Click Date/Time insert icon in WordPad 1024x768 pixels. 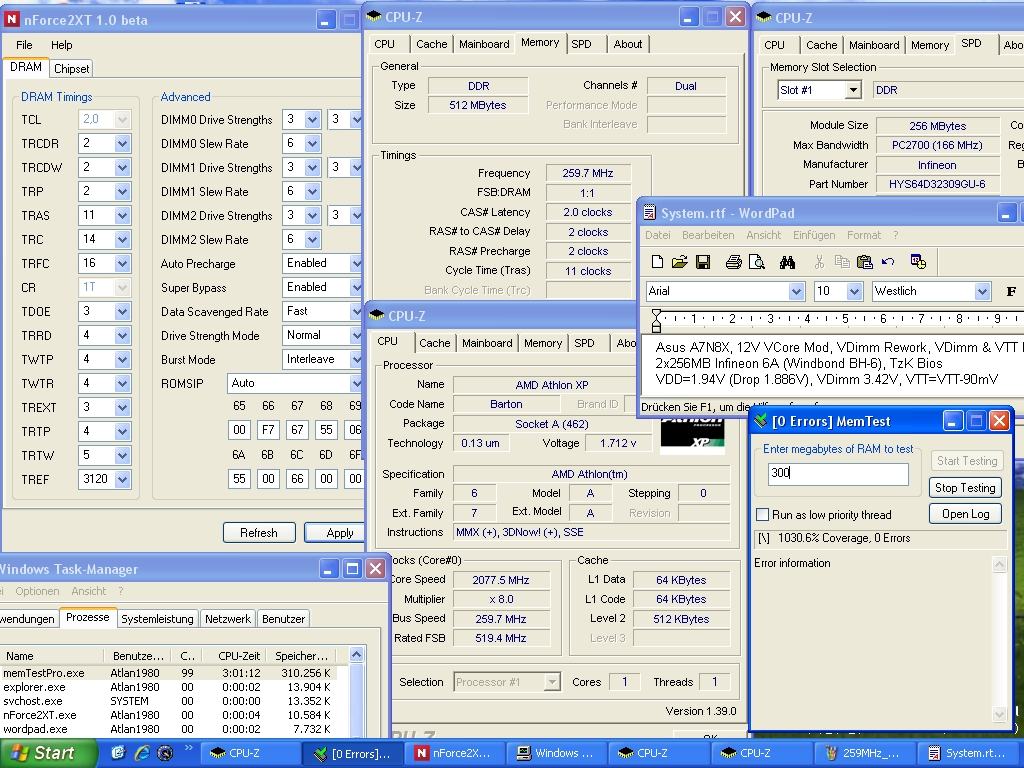coord(918,262)
